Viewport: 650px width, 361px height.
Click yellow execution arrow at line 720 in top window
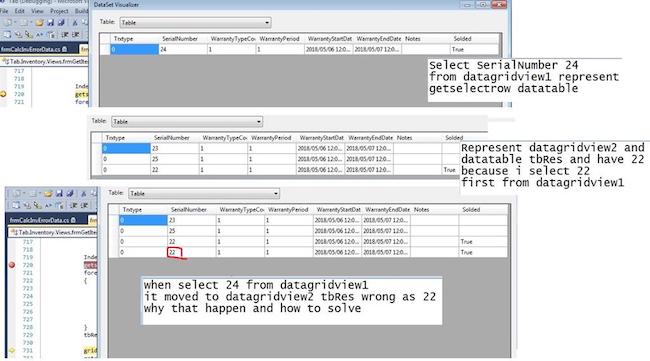coord(3,94)
